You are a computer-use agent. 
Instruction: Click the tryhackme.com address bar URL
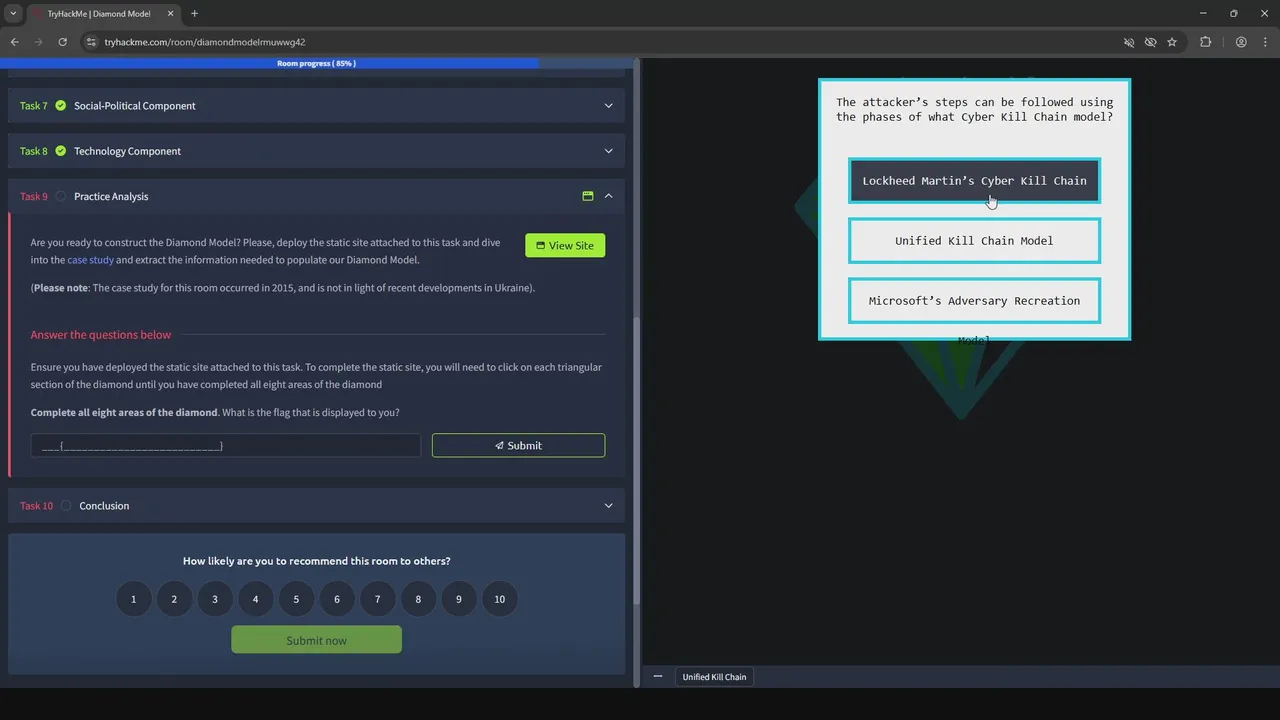pyautogui.click(x=204, y=42)
